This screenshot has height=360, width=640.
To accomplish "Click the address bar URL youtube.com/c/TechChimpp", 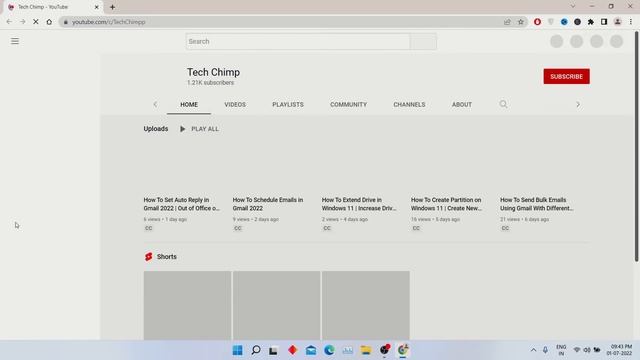I will pyautogui.click(x=109, y=22).
